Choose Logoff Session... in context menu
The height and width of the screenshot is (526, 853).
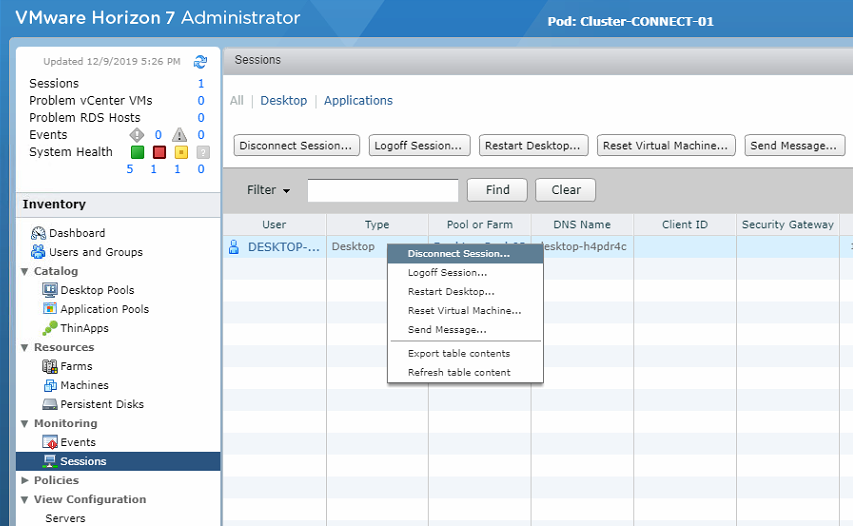pyautogui.click(x=465, y=273)
